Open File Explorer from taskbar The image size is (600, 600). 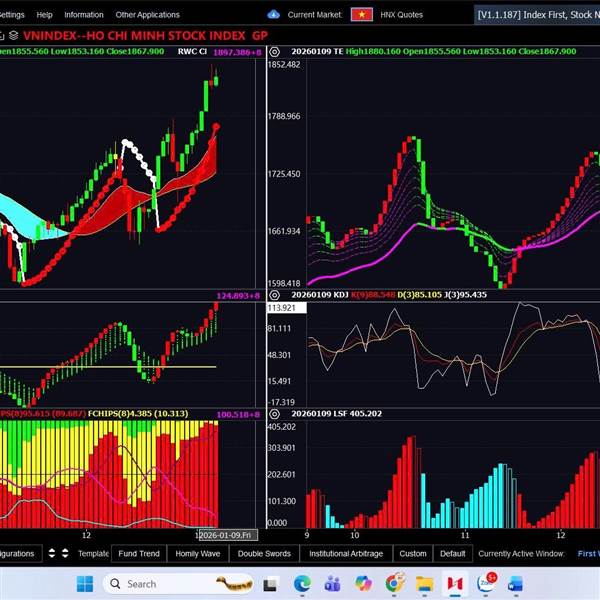[x=424, y=583]
